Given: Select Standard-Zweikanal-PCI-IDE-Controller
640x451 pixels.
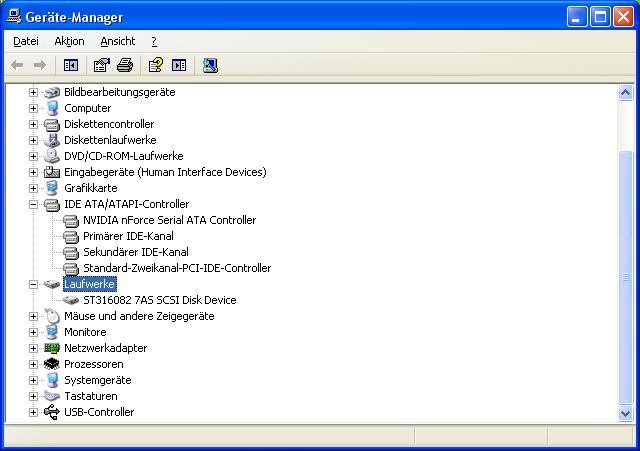Looking at the screenshot, I should [177, 268].
